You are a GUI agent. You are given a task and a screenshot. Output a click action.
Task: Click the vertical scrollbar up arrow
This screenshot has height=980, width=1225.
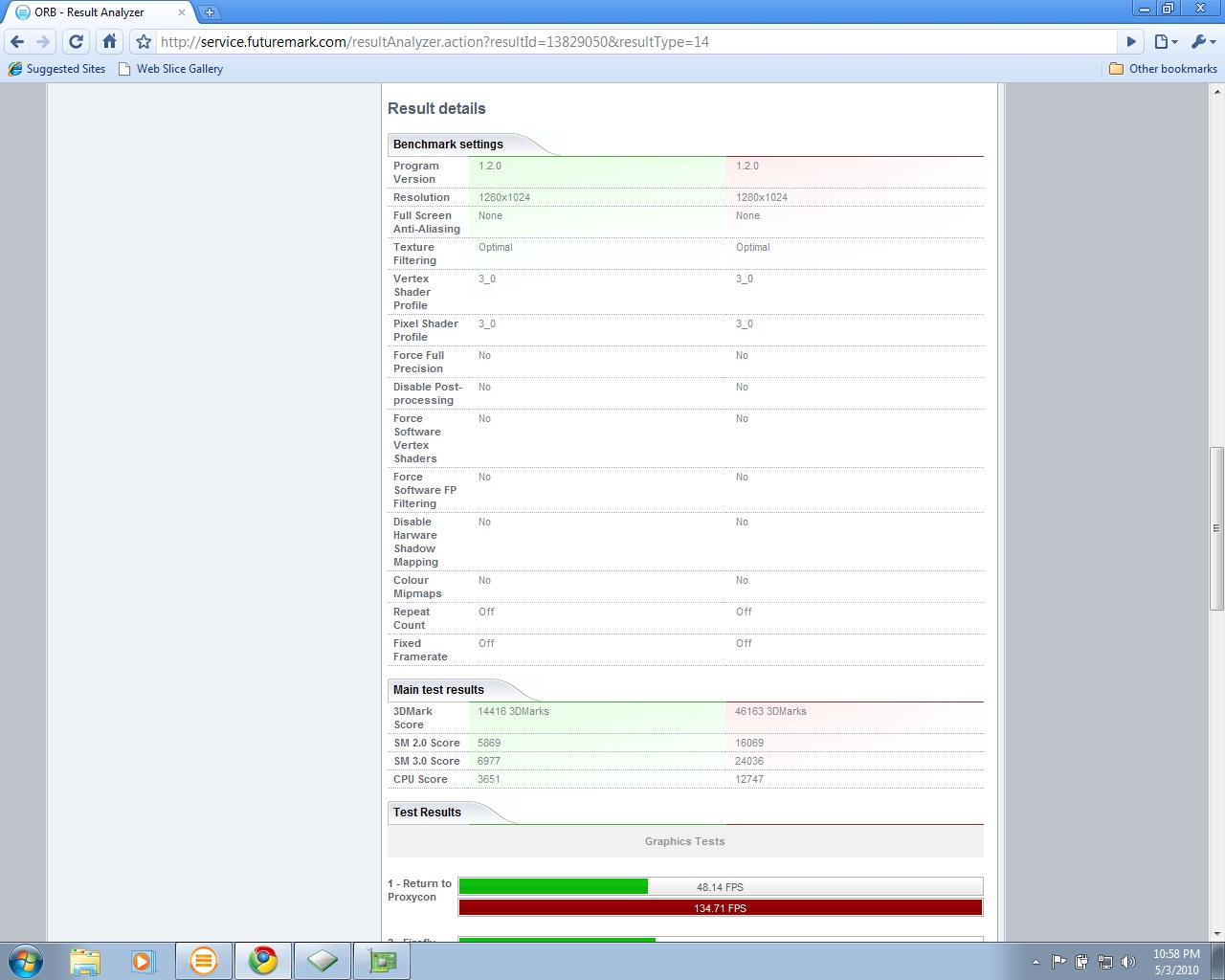tap(1217, 92)
